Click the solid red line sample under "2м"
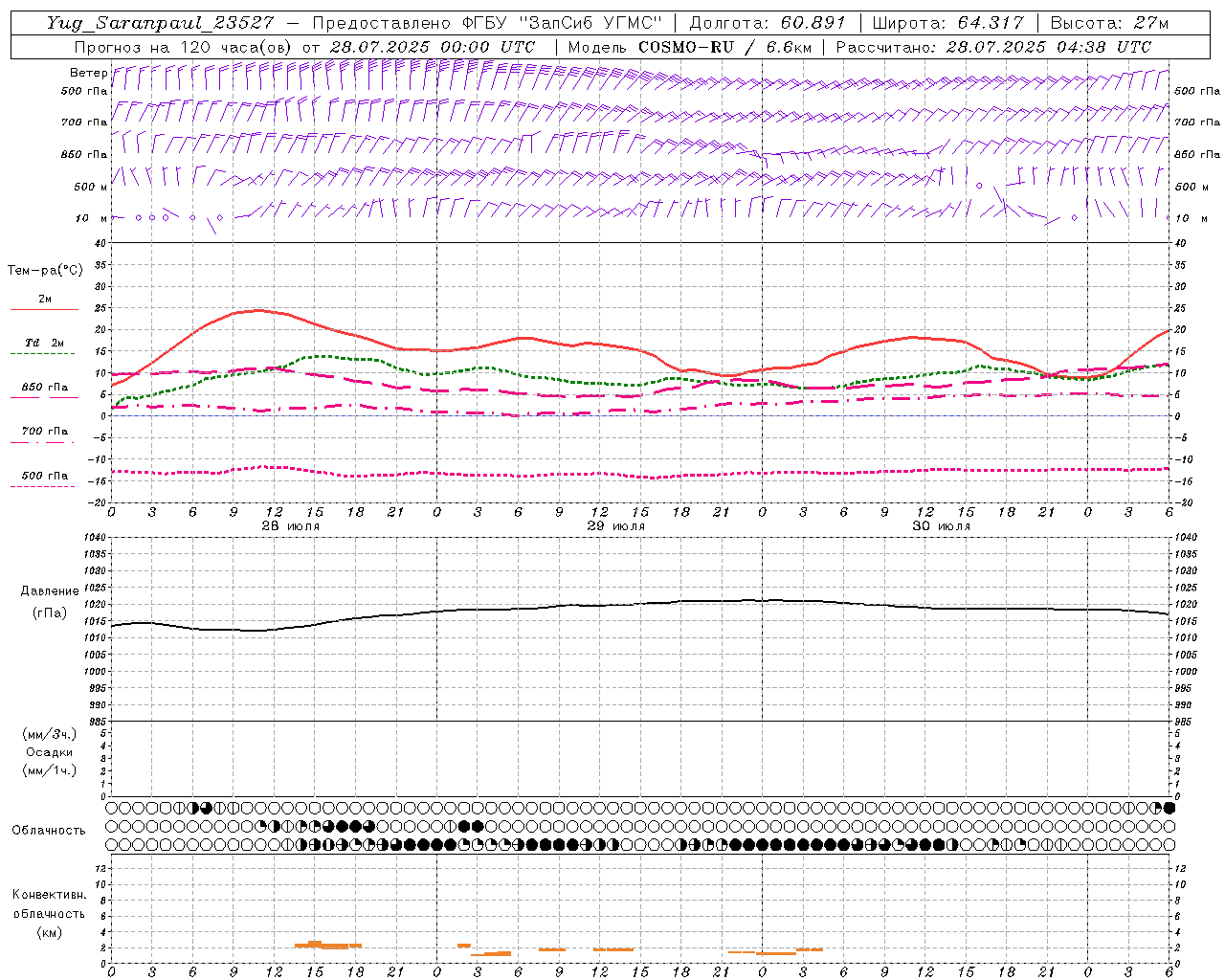 pyautogui.click(x=44, y=309)
